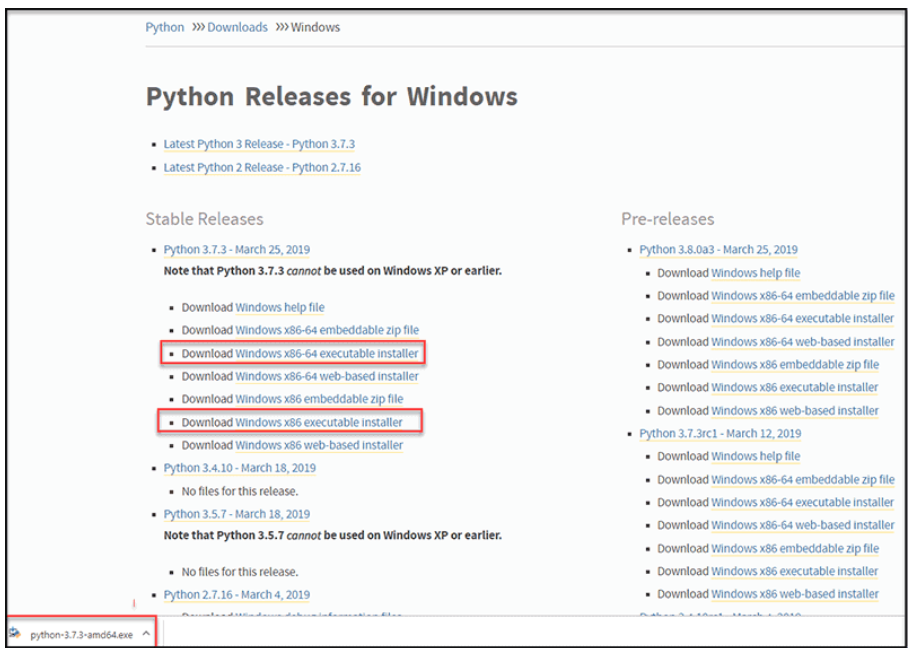Open Latest Python 3 Release - Python 3.7.3
Image resolution: width=918 pixels, height=656 pixels.
pyautogui.click(x=259, y=144)
